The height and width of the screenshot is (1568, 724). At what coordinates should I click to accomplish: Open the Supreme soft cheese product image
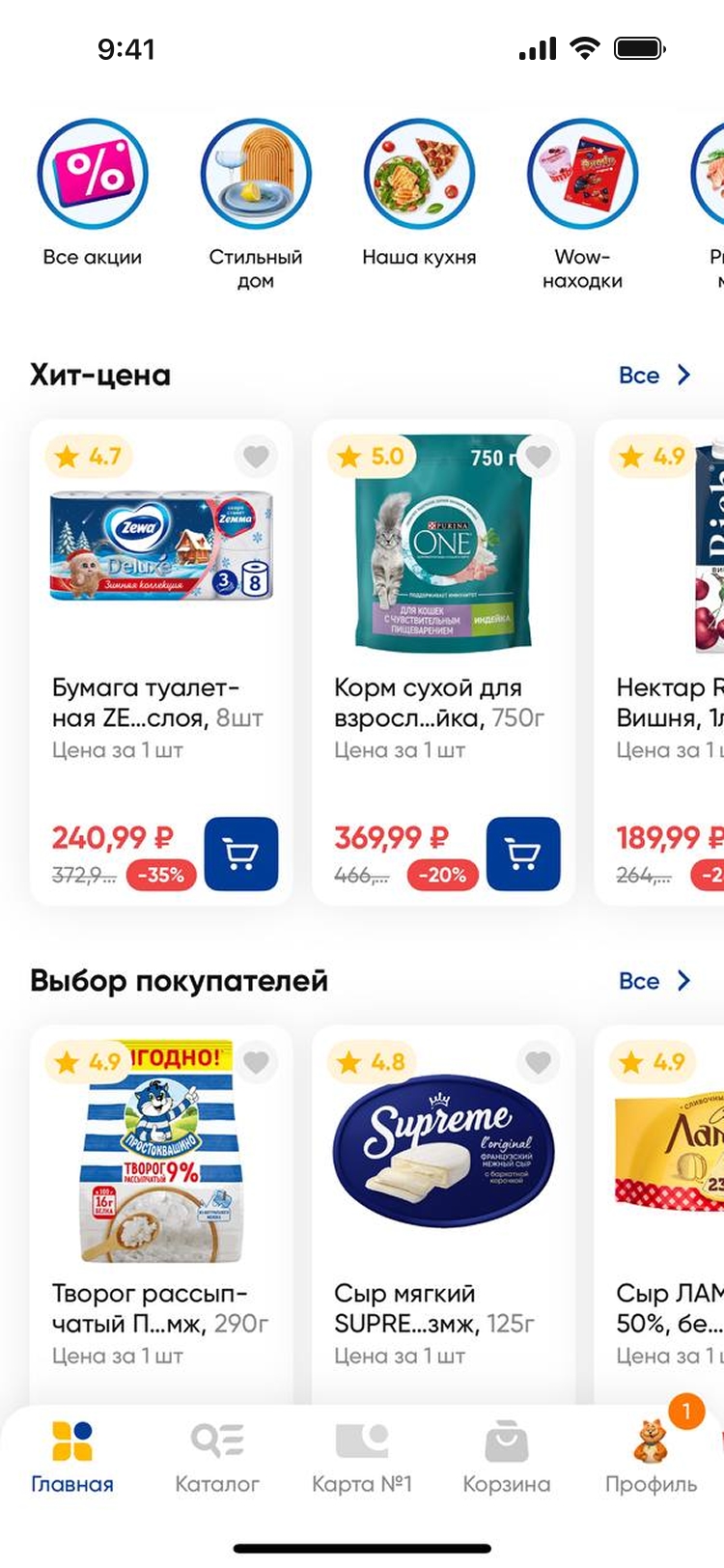point(444,1151)
